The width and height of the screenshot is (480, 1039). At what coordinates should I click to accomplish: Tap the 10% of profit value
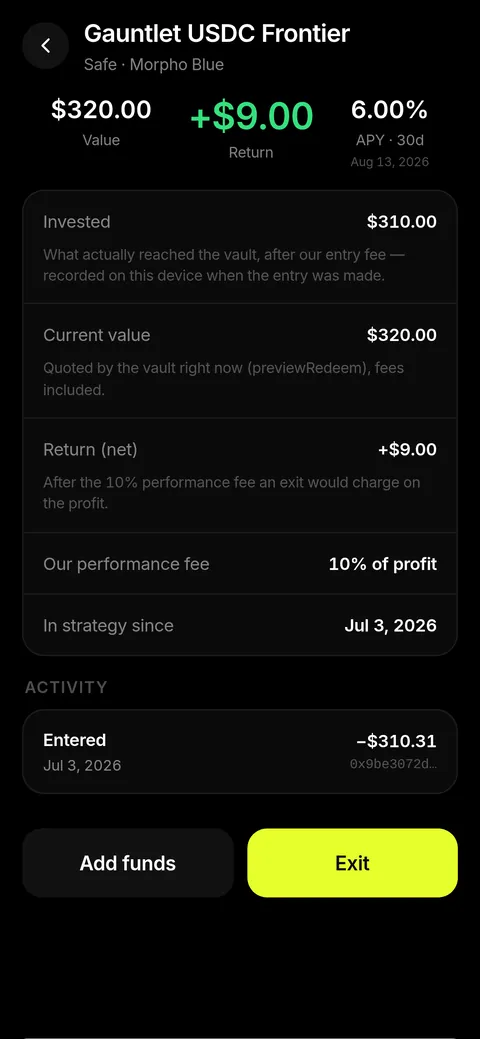383,564
